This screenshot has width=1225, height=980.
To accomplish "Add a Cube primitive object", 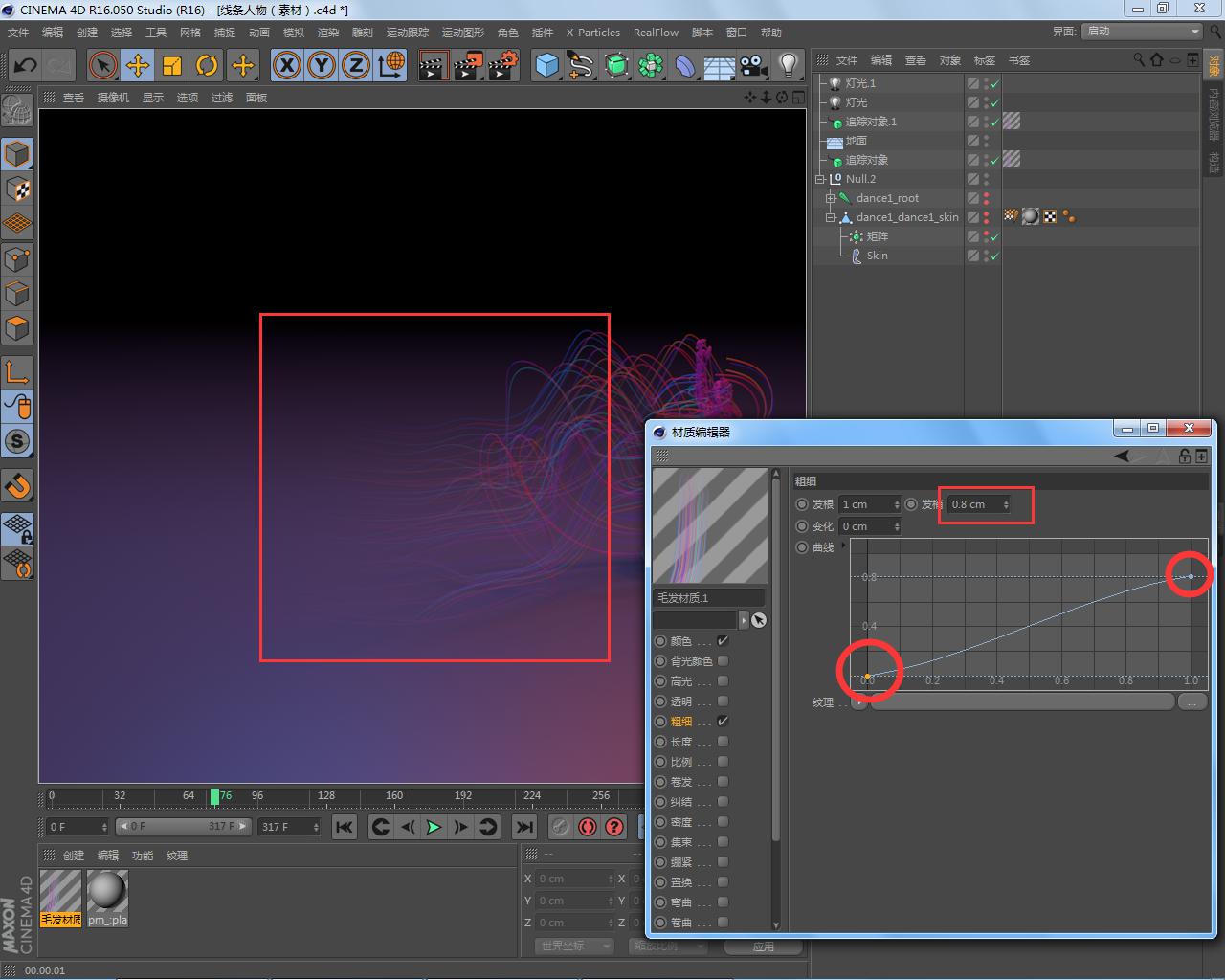I will pyautogui.click(x=546, y=65).
